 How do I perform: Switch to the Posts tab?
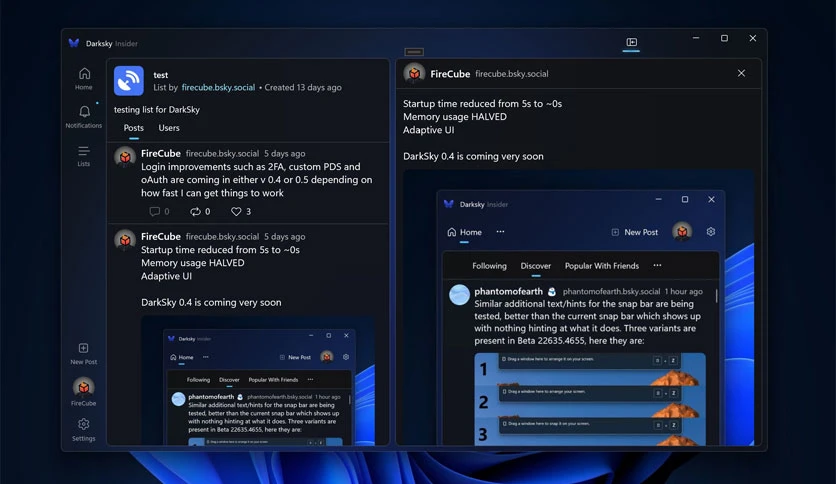[x=133, y=128]
